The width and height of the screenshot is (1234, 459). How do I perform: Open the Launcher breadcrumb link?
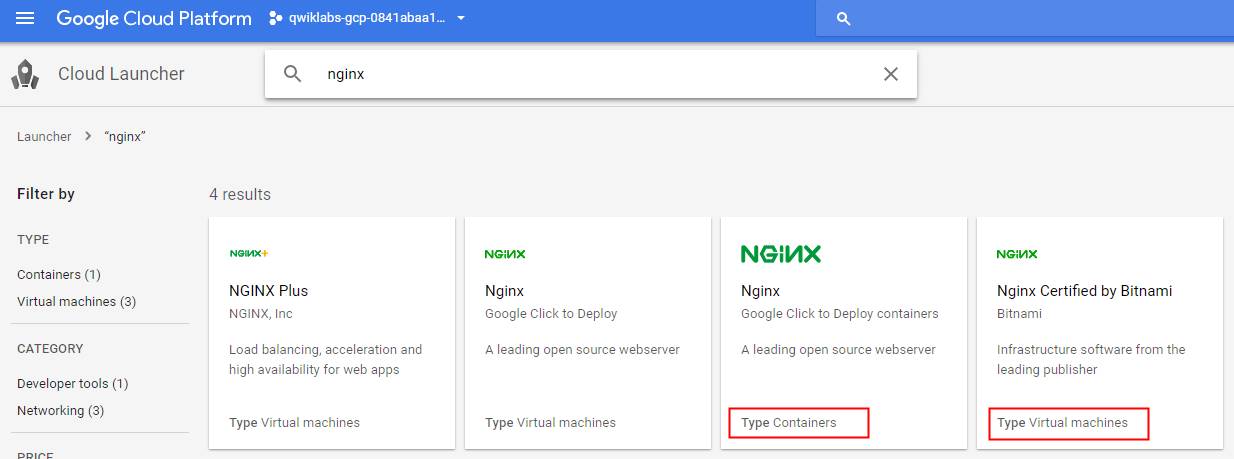point(44,136)
